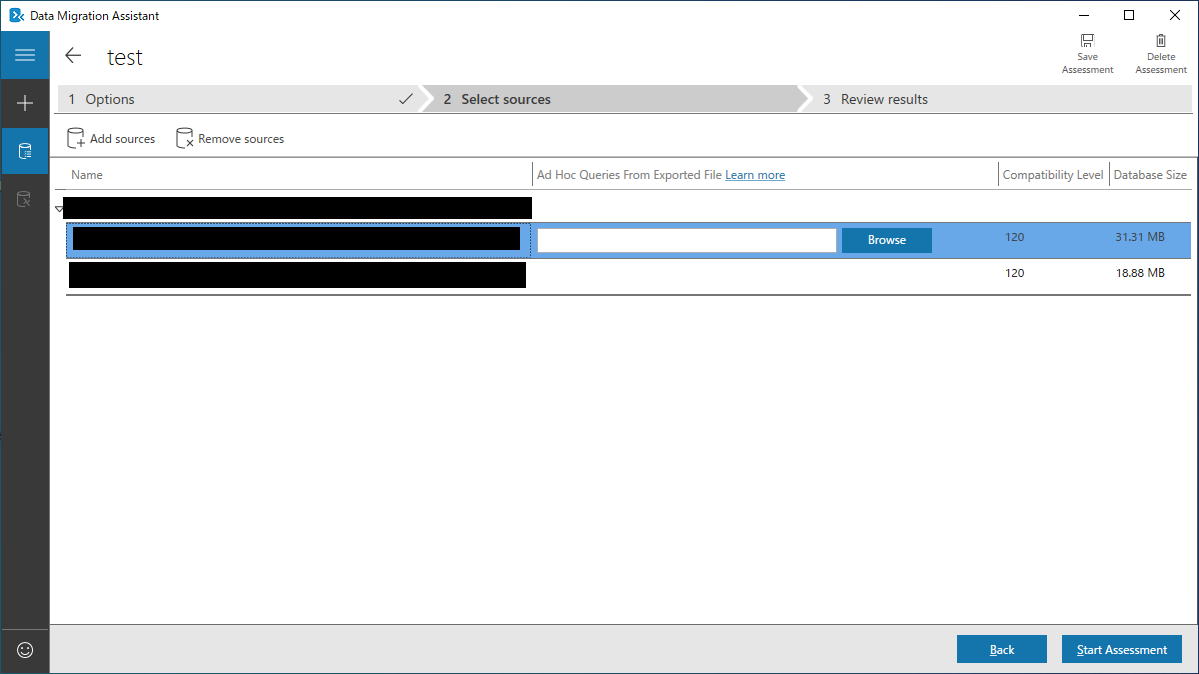Screen dimensions: 1199x674
Task: Click Save Assessment icon
Action: (1087, 54)
